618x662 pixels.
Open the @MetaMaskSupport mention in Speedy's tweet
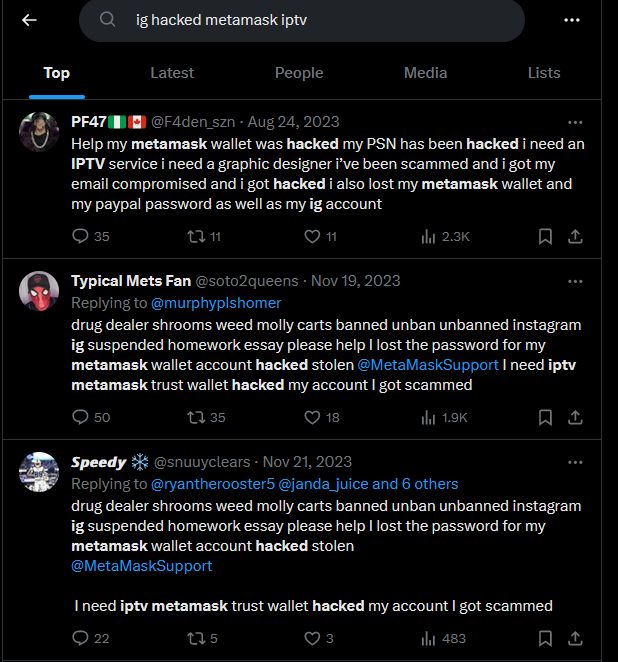point(142,566)
